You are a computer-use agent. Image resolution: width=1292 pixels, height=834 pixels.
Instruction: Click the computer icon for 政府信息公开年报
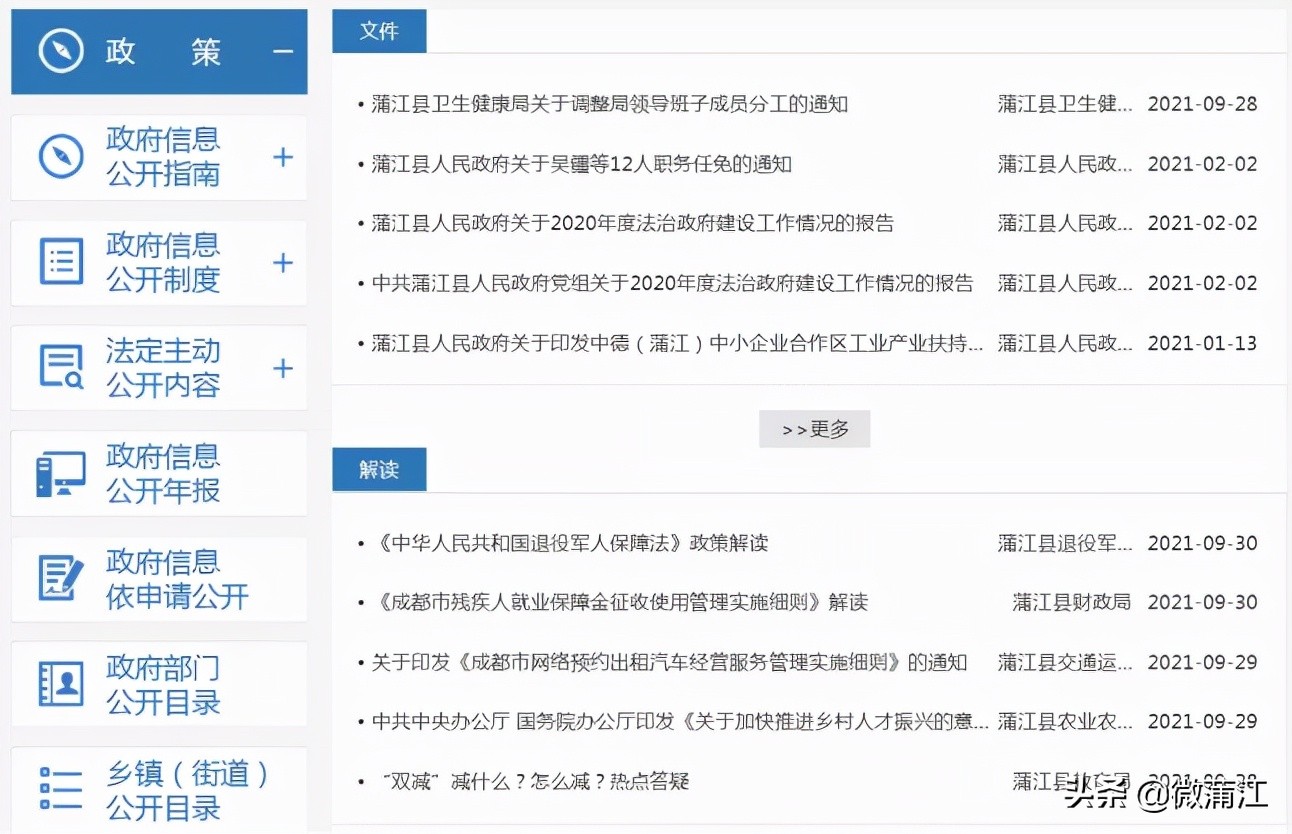pyautogui.click(x=63, y=472)
